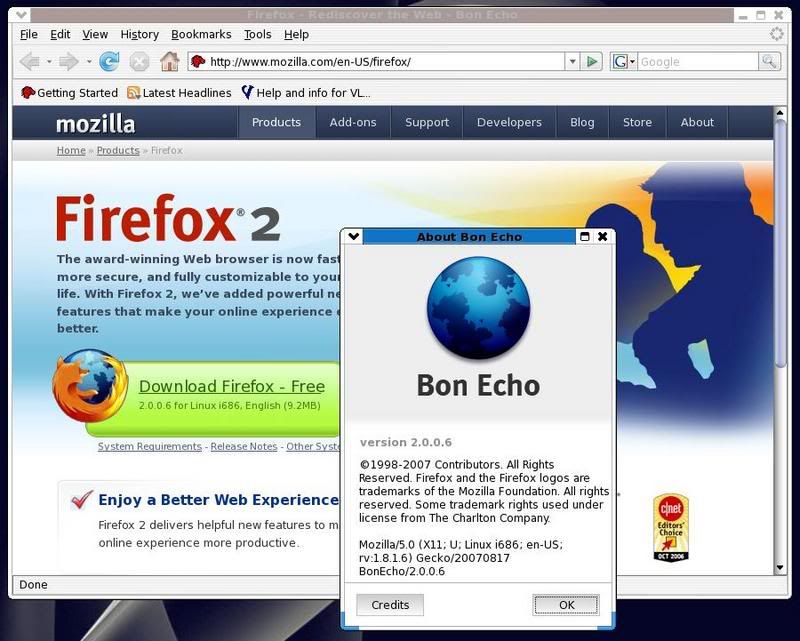Open the Help menu

click(x=296, y=34)
